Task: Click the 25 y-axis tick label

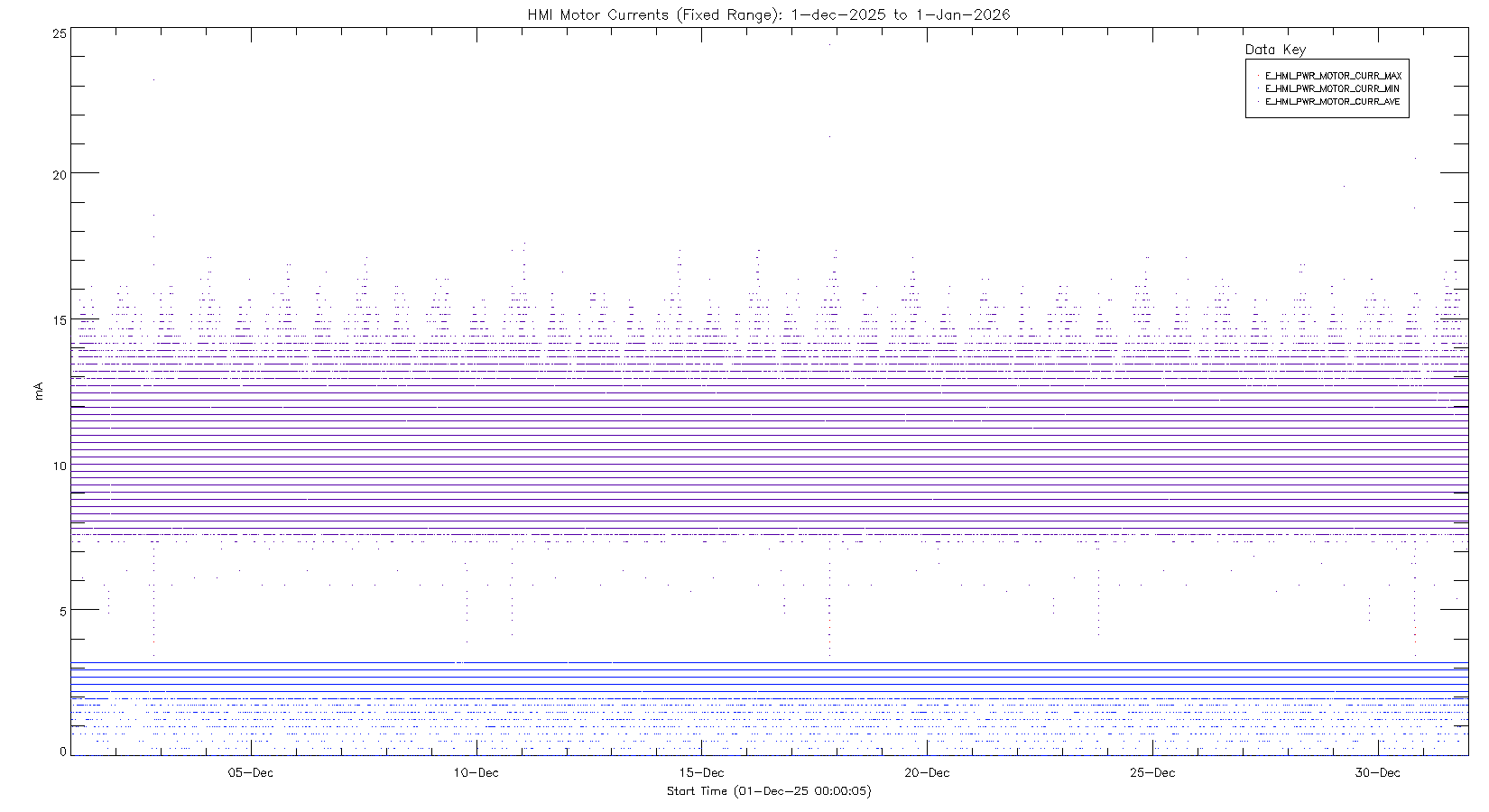Action: coord(60,33)
